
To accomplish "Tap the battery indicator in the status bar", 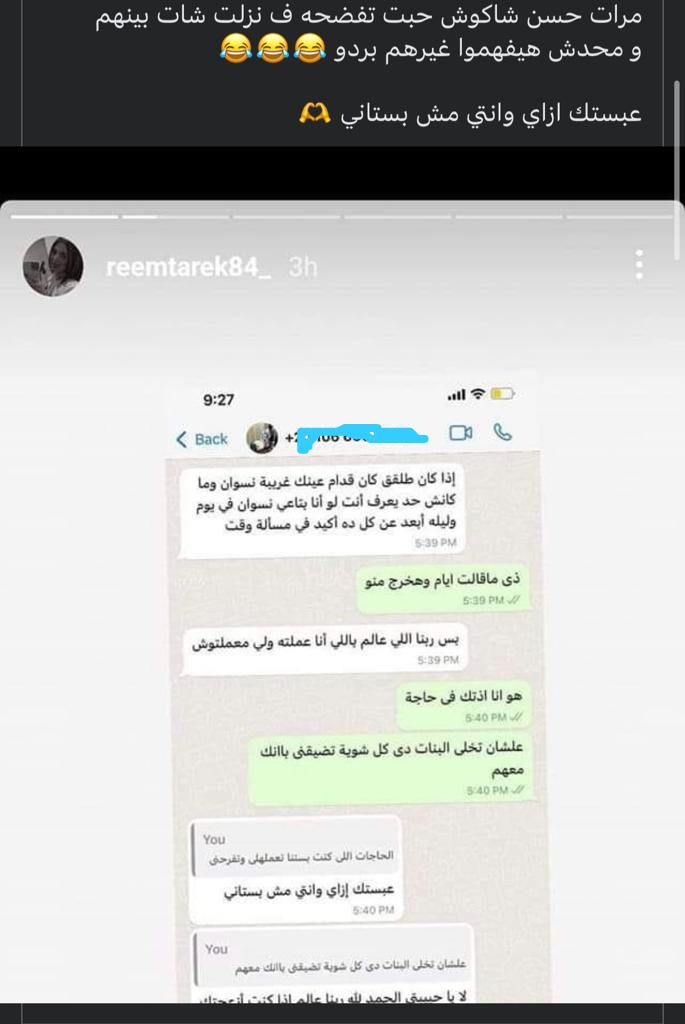I will 502,394.
